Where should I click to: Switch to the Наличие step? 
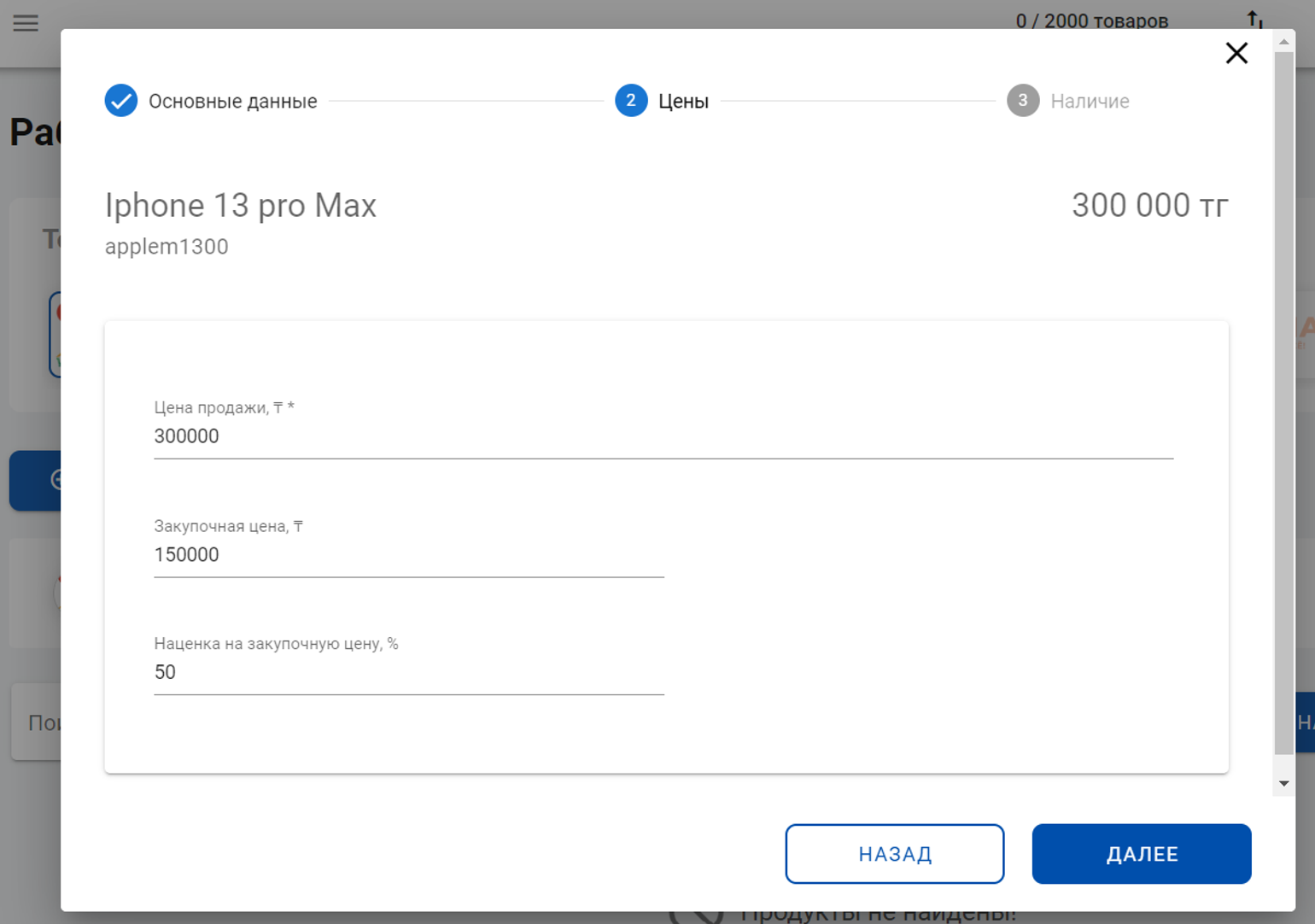(1090, 102)
